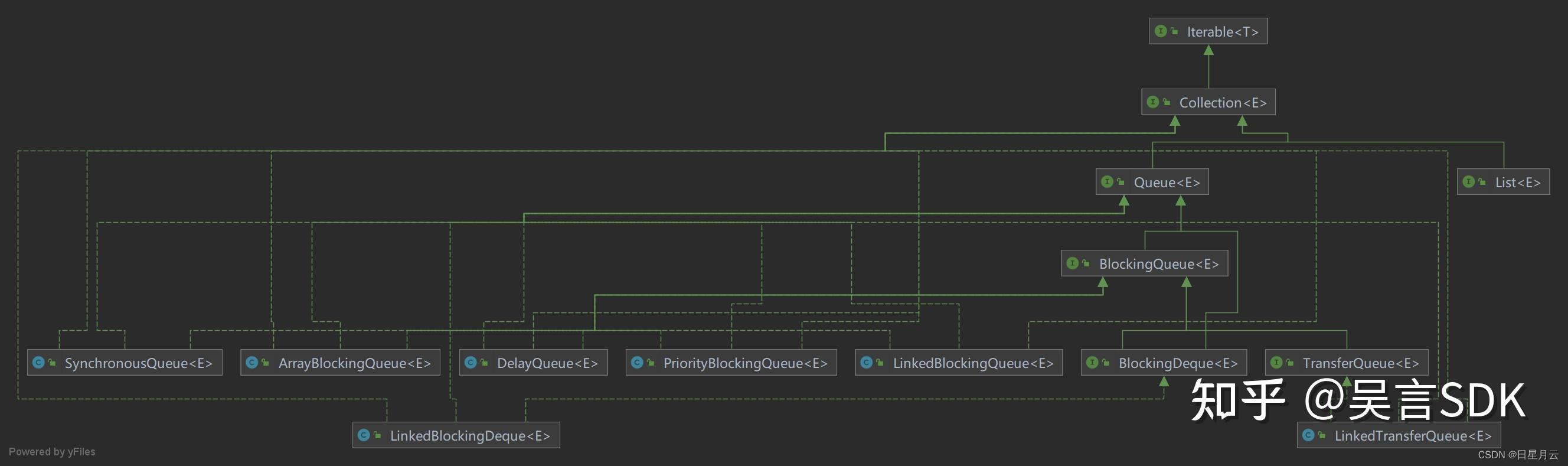Image resolution: width=1568 pixels, height=466 pixels.
Task: Click the public-access lock icon on BlockingDeque<E>
Action: pos(1106,363)
